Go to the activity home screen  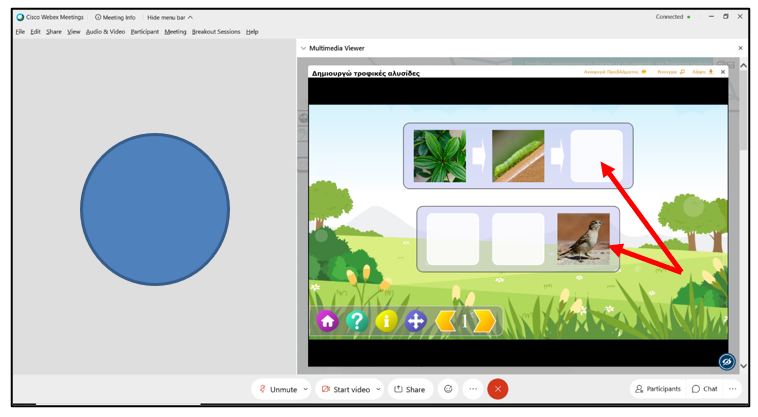[x=327, y=321]
